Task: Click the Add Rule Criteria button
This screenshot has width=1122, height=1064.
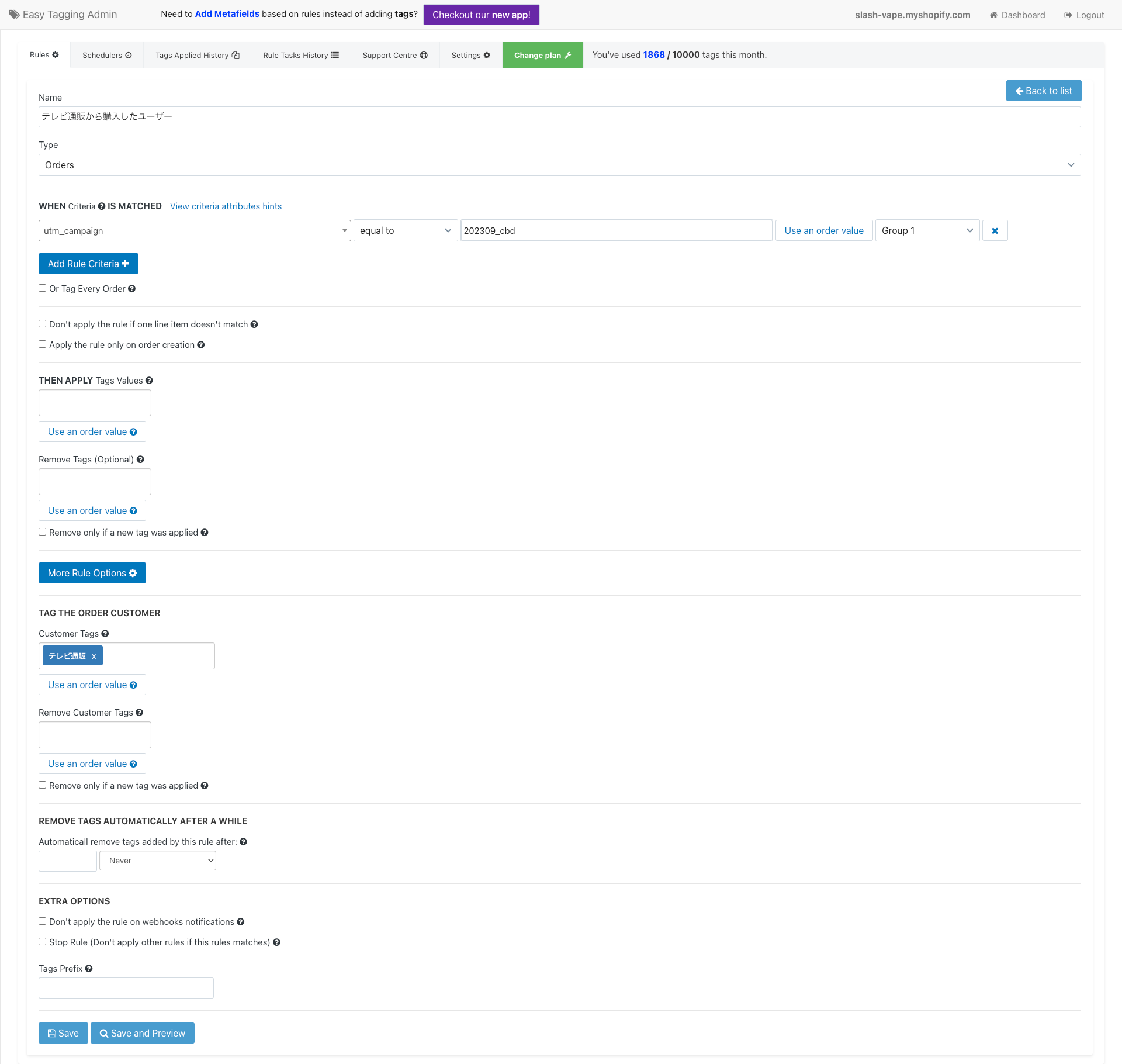Action: pyautogui.click(x=88, y=264)
